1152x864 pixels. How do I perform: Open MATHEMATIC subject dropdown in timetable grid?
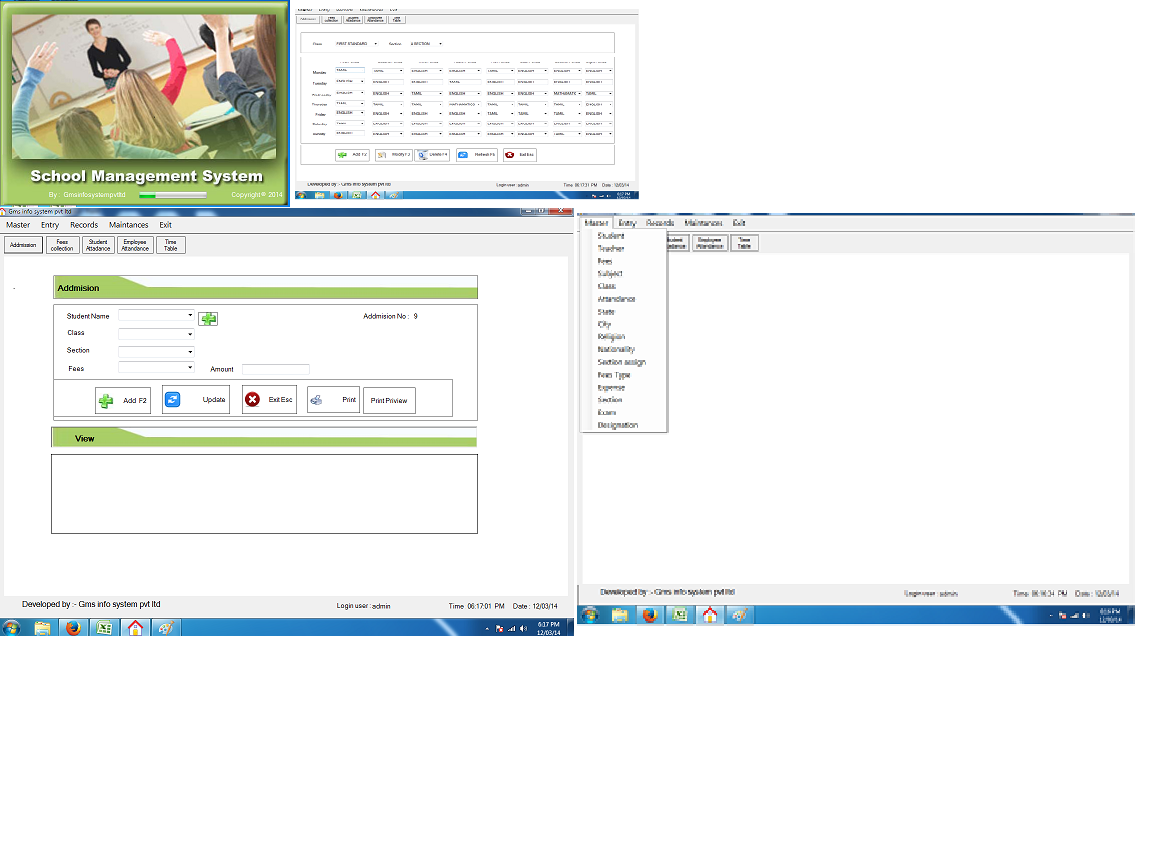click(567, 93)
